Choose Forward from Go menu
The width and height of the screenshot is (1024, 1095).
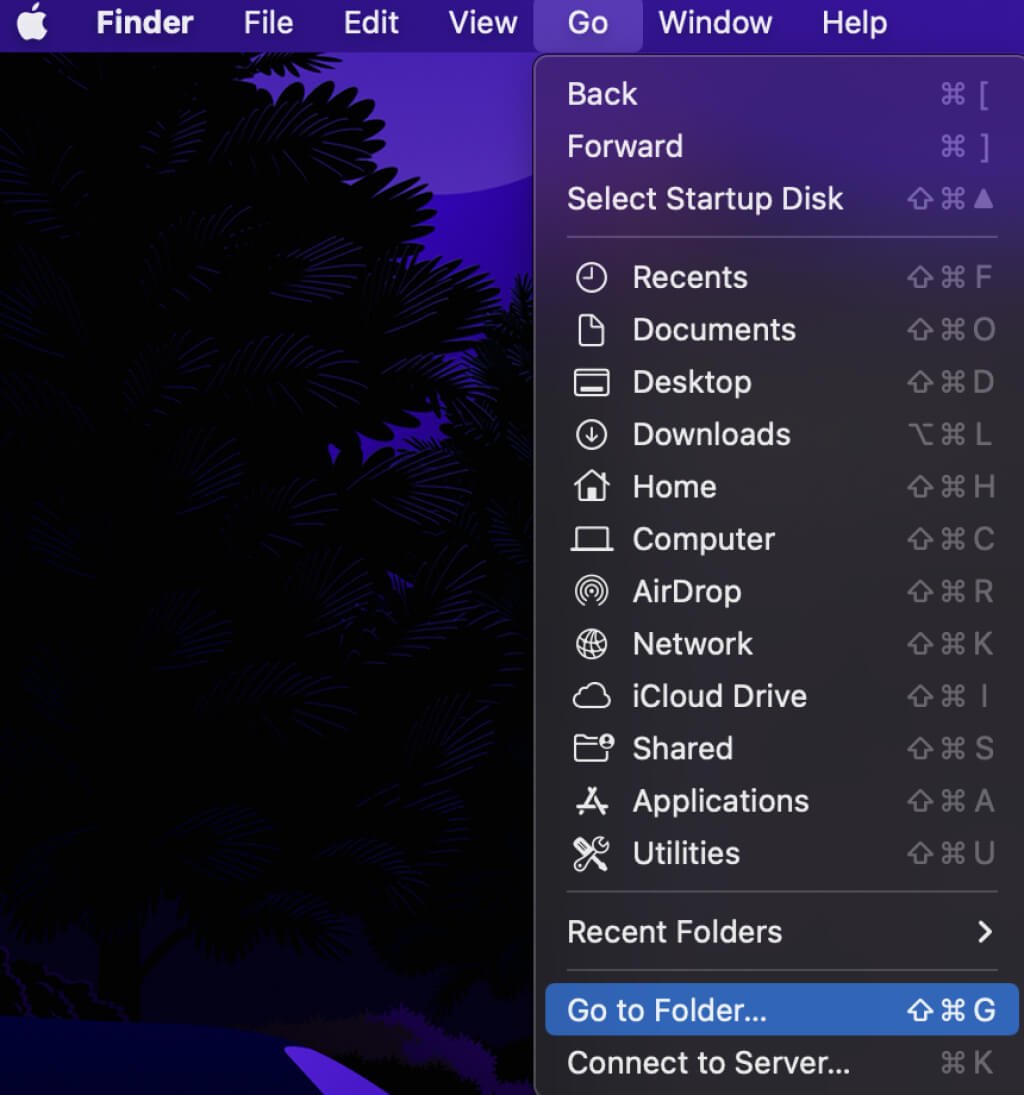pyautogui.click(x=782, y=147)
